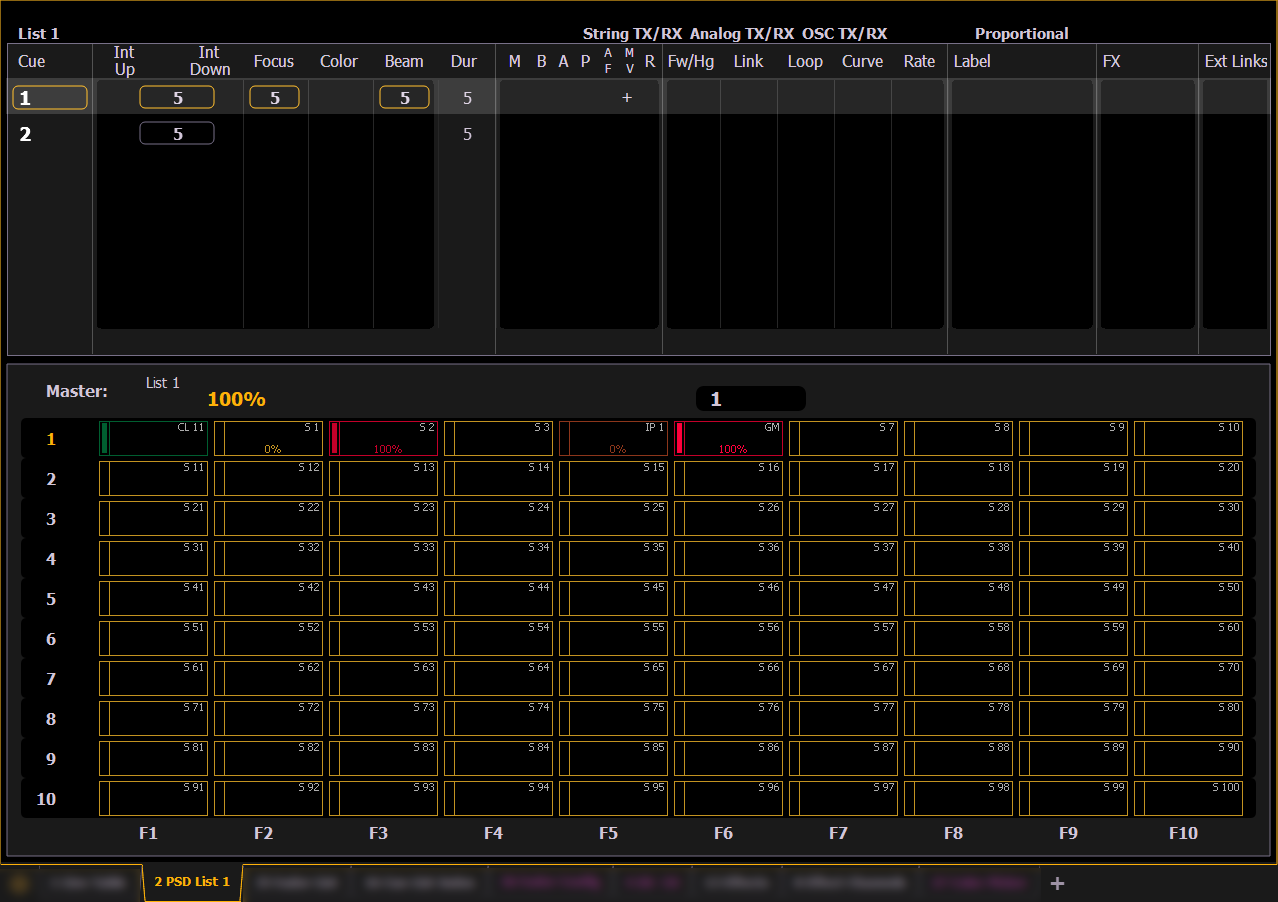The image size is (1278, 902).
Task: Select the S 2 fader at 100%
Action: (383, 438)
